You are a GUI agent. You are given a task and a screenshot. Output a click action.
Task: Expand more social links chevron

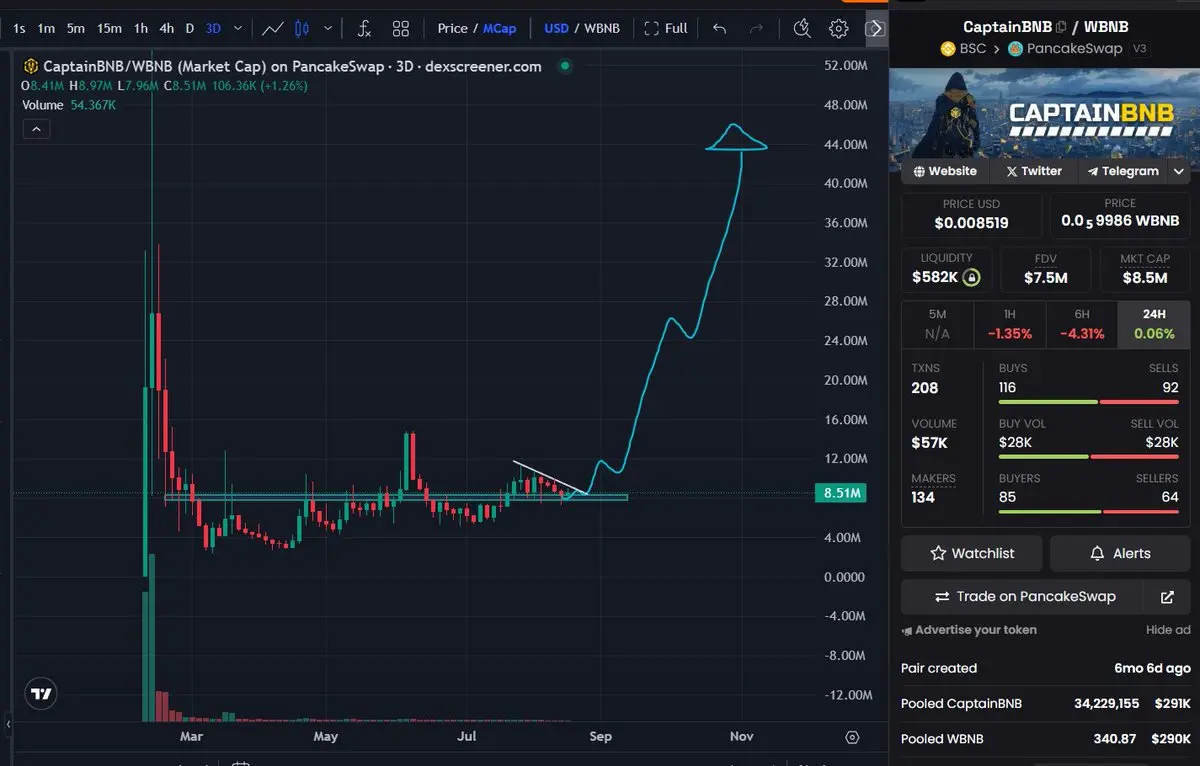coord(1179,171)
